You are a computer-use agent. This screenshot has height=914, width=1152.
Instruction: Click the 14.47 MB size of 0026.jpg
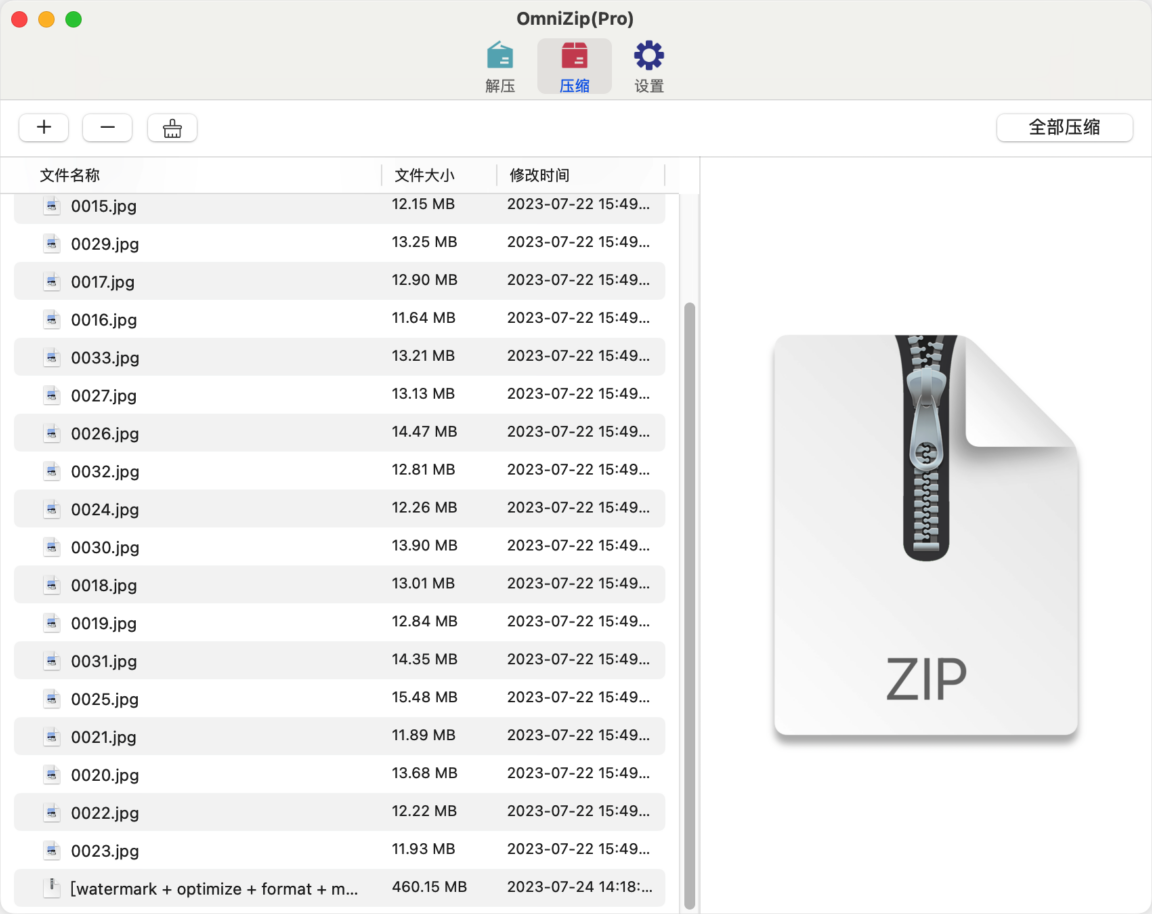tap(425, 431)
